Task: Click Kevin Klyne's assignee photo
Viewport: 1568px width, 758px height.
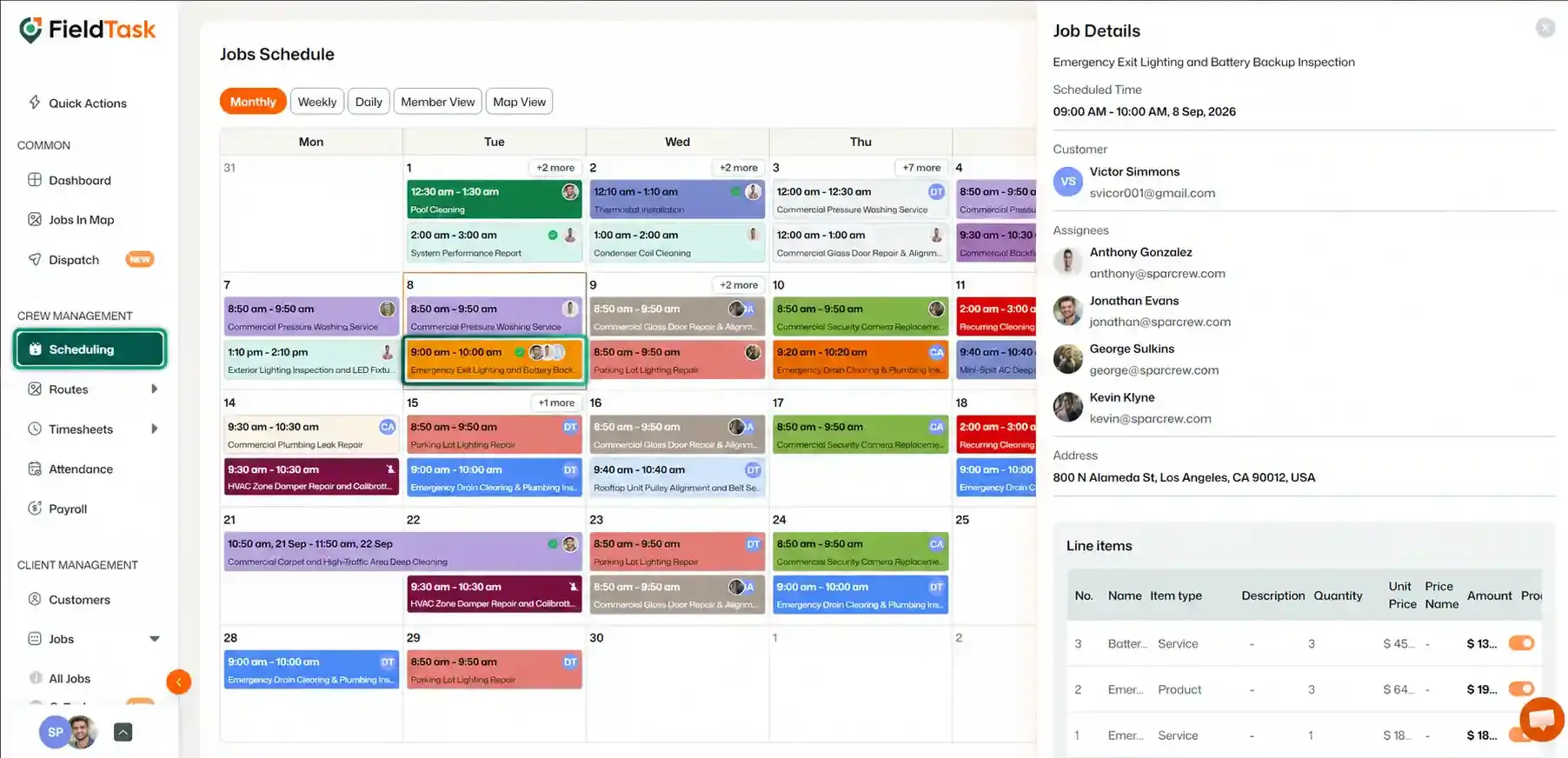Action: click(1067, 407)
